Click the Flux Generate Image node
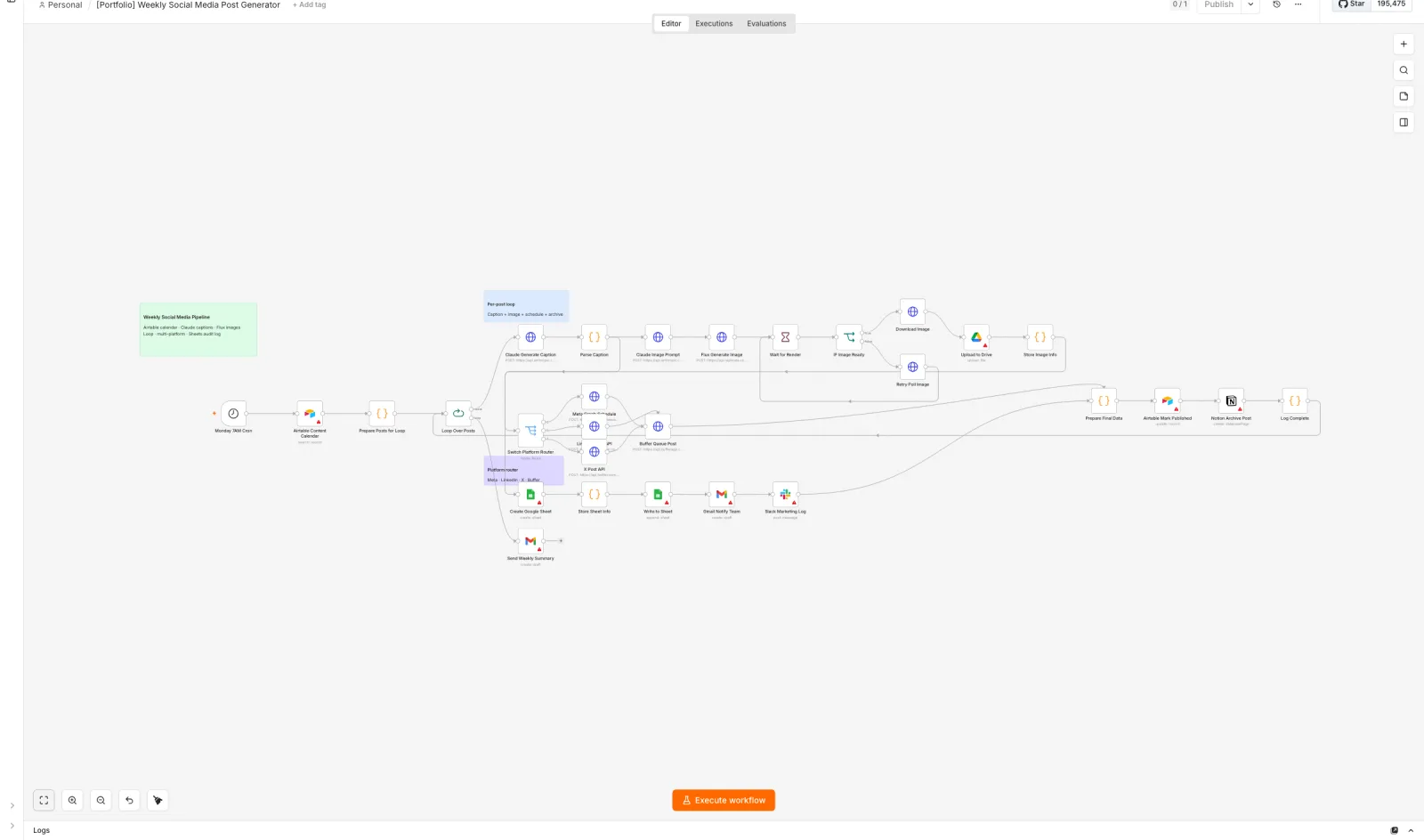Image resolution: width=1424 pixels, height=840 pixels. pos(722,337)
